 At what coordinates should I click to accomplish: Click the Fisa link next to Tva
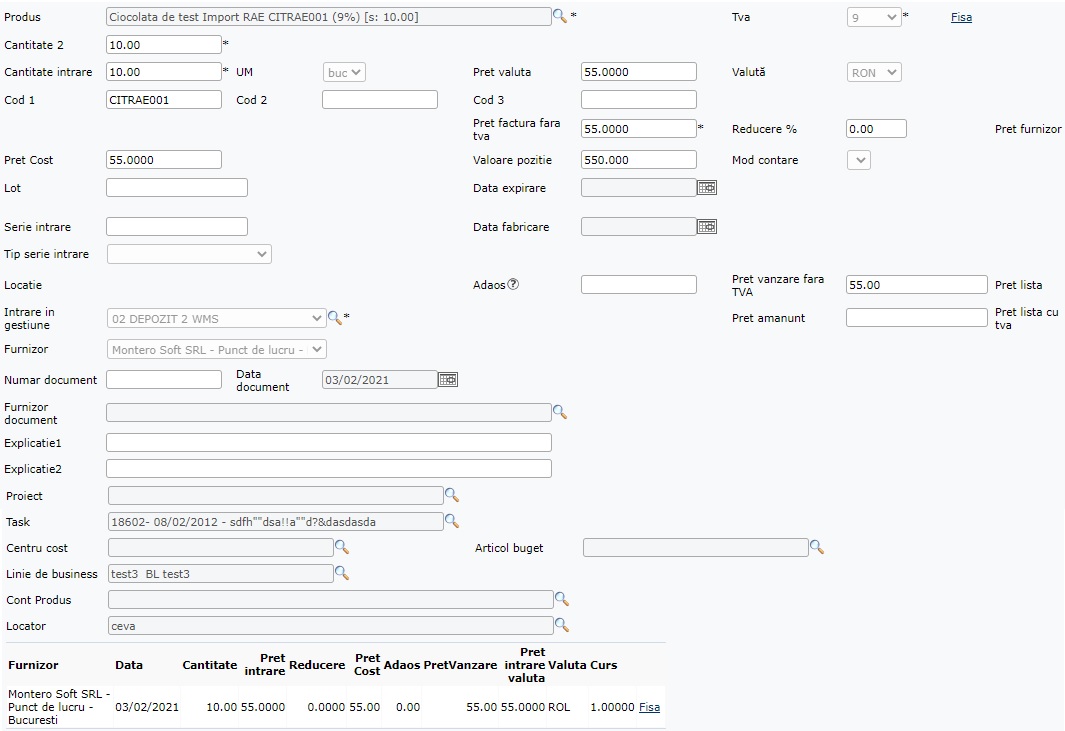(961, 17)
